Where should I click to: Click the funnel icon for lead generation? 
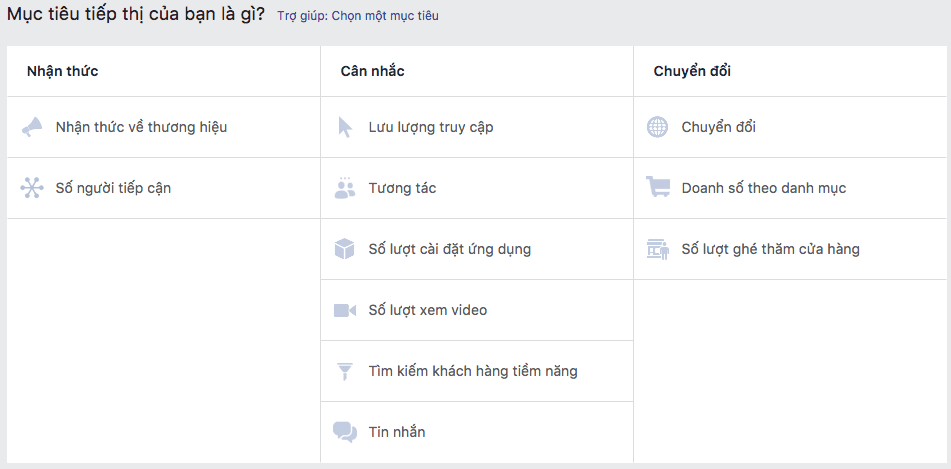click(x=345, y=371)
